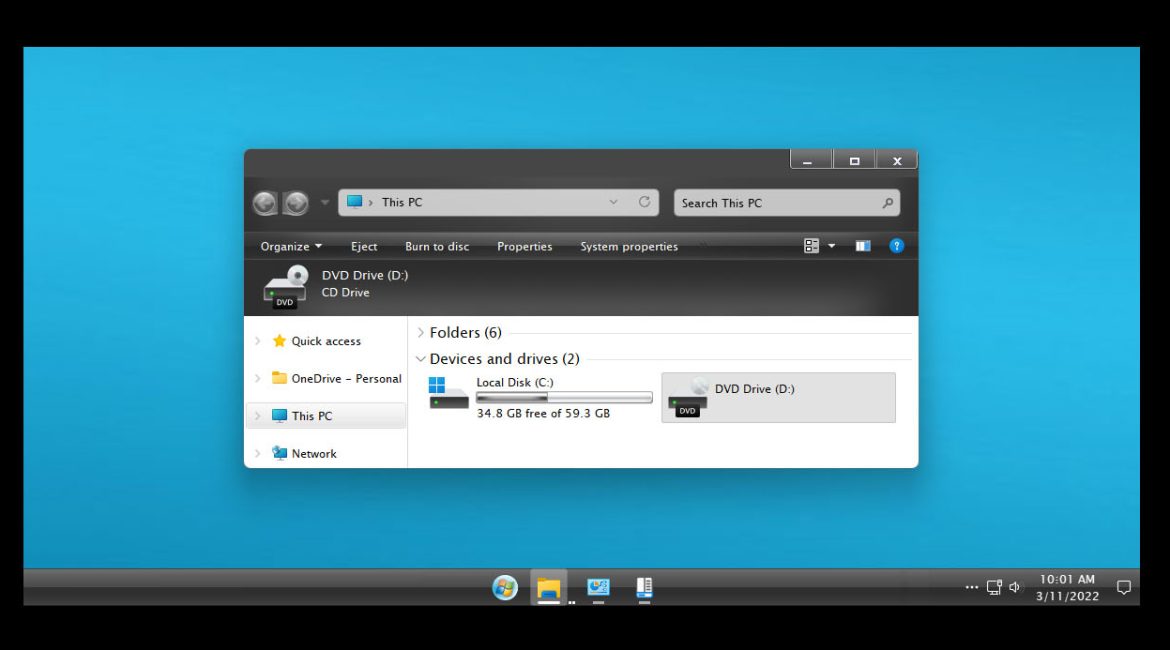Click the volume speaker icon in tray
Viewport: 1170px width, 650px height.
(x=1015, y=588)
